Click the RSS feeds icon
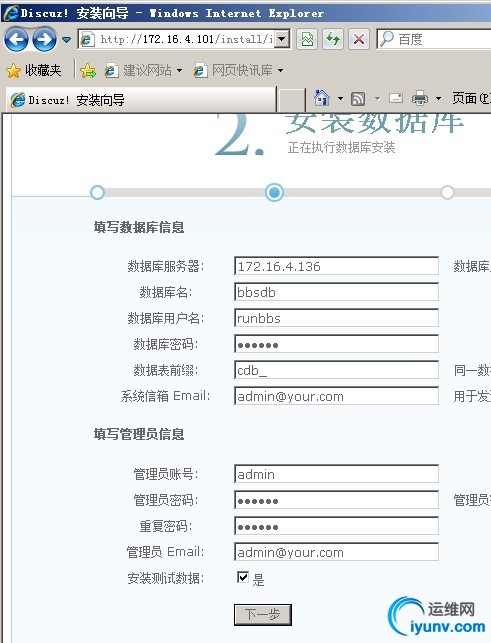 [x=358, y=99]
